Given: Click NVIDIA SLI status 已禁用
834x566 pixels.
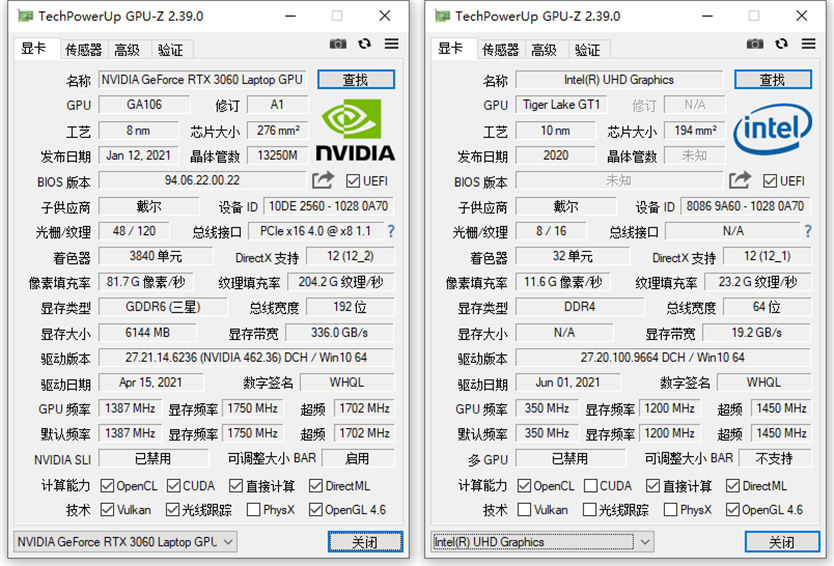Looking at the screenshot, I should pyautogui.click(x=153, y=459).
